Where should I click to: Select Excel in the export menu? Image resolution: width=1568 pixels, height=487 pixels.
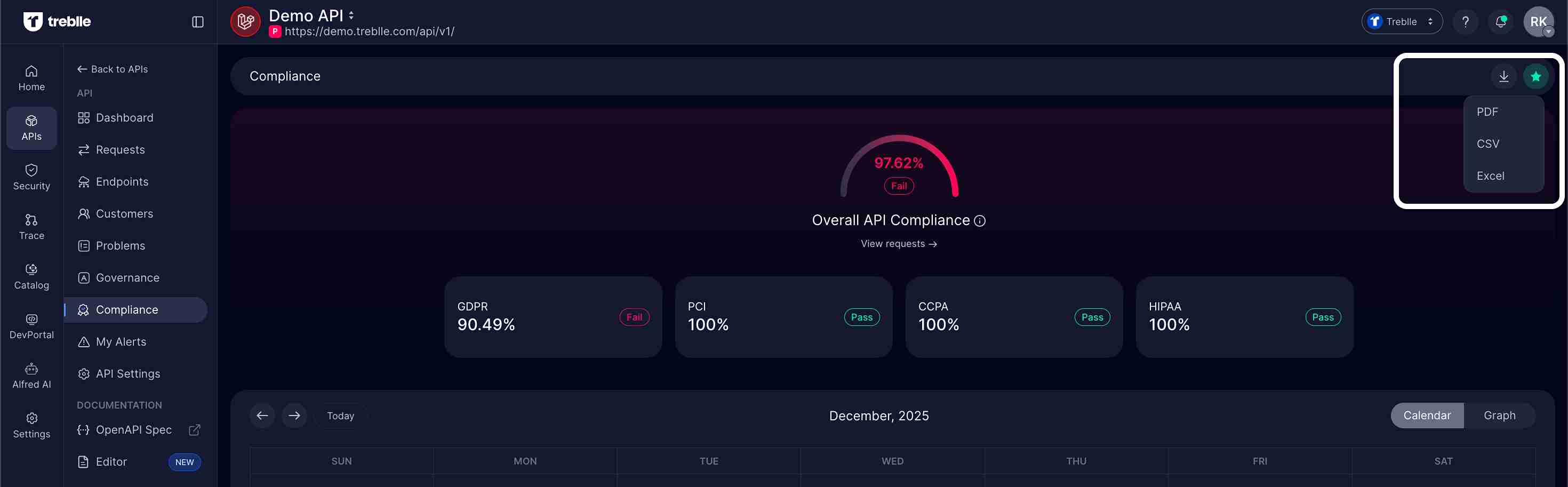coord(1490,175)
